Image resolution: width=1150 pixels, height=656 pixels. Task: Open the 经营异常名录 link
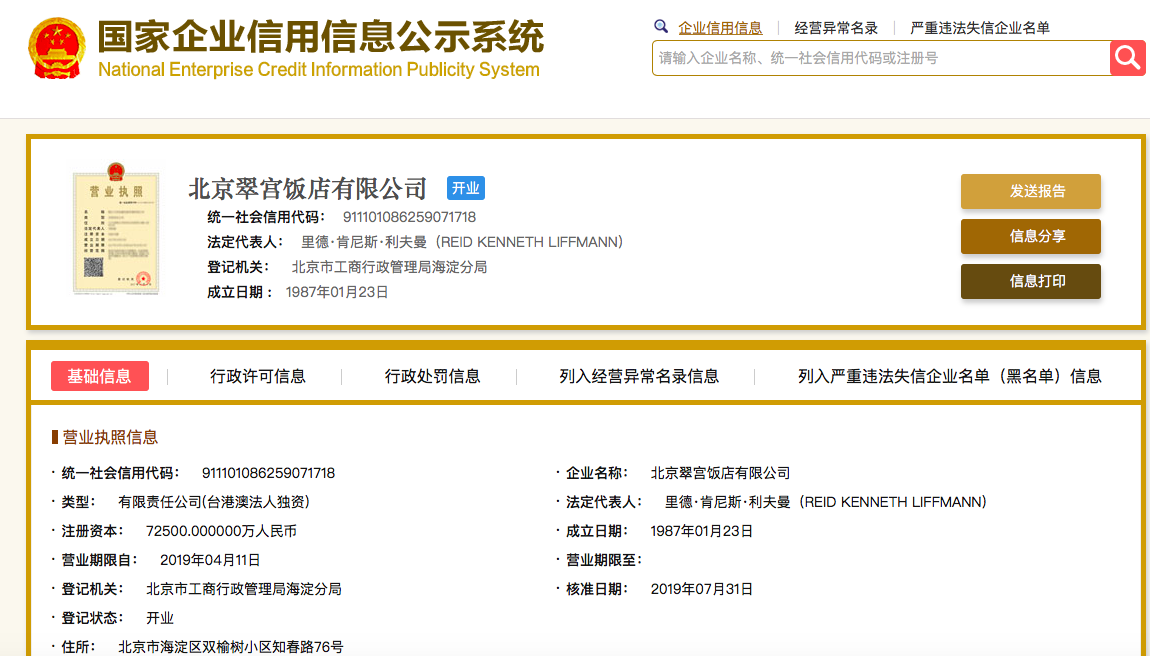tap(837, 26)
